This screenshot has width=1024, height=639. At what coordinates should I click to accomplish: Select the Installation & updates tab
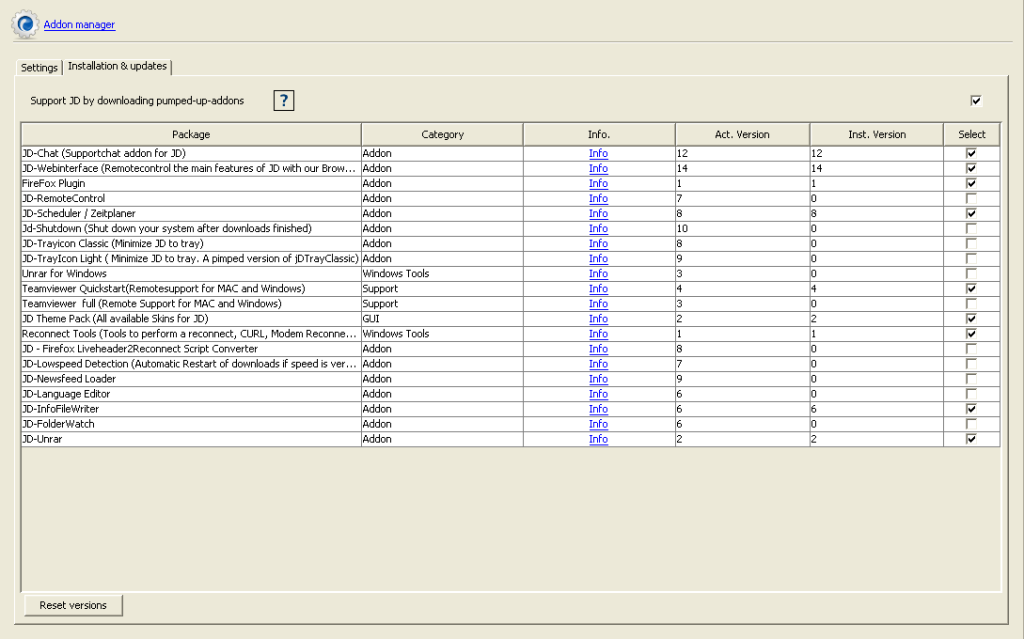(118, 66)
